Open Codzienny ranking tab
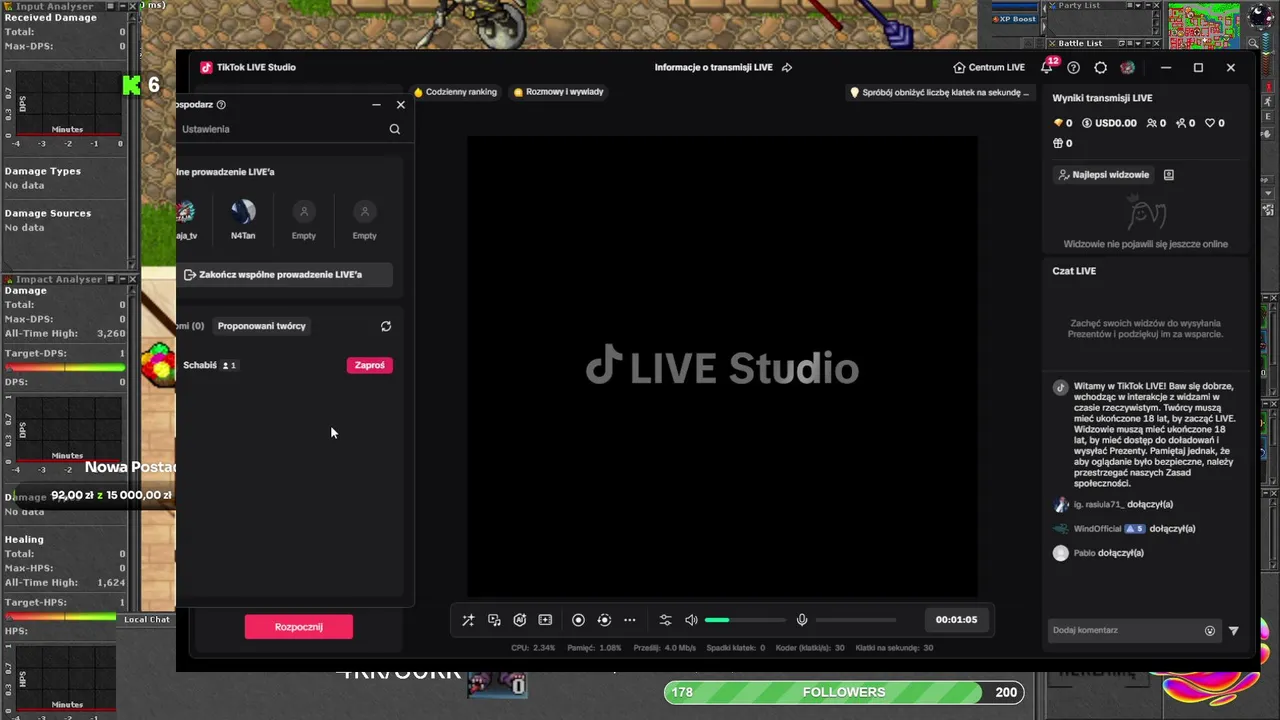 [x=455, y=92]
